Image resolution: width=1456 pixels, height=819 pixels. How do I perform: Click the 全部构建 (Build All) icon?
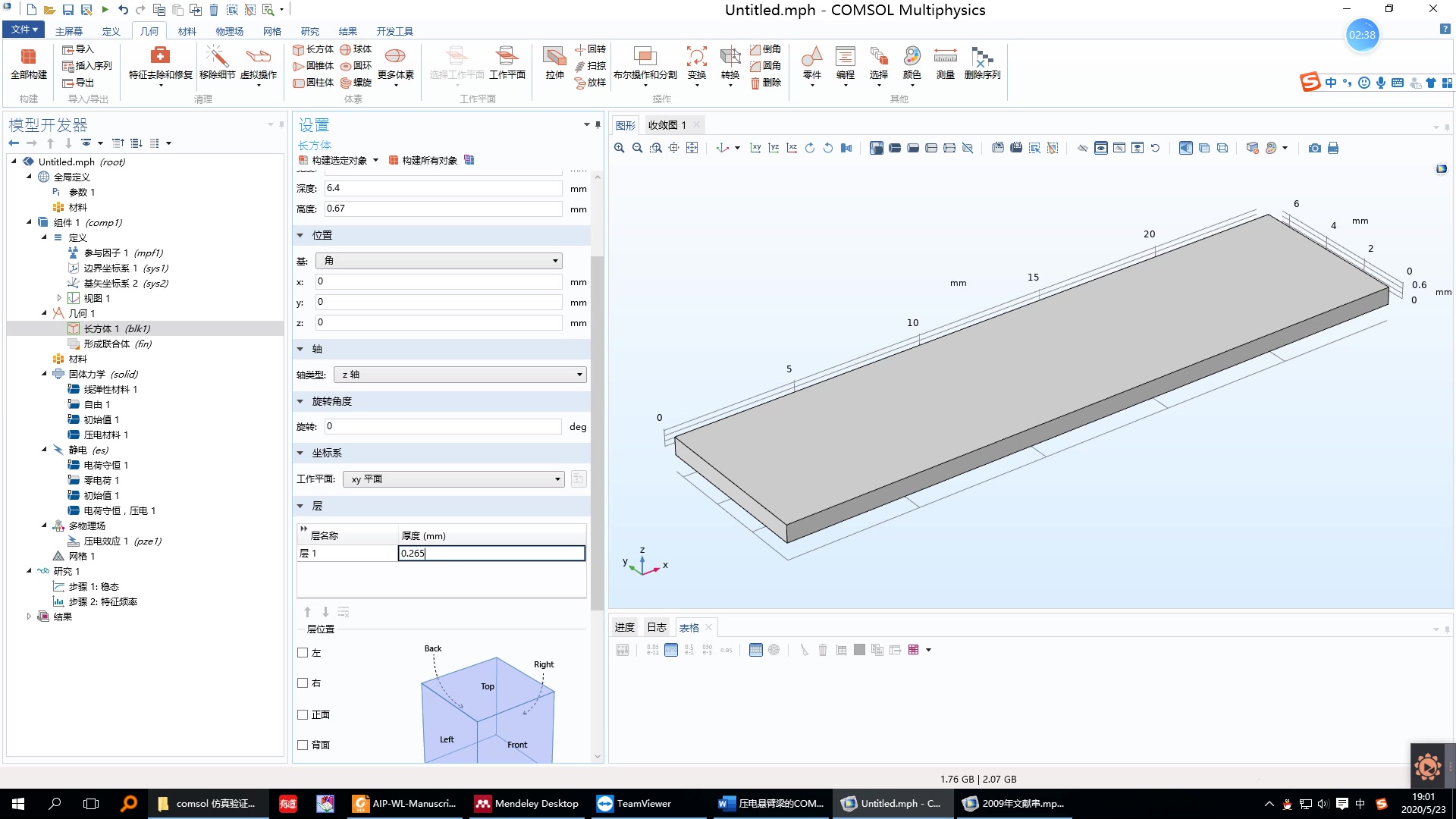coord(29,62)
